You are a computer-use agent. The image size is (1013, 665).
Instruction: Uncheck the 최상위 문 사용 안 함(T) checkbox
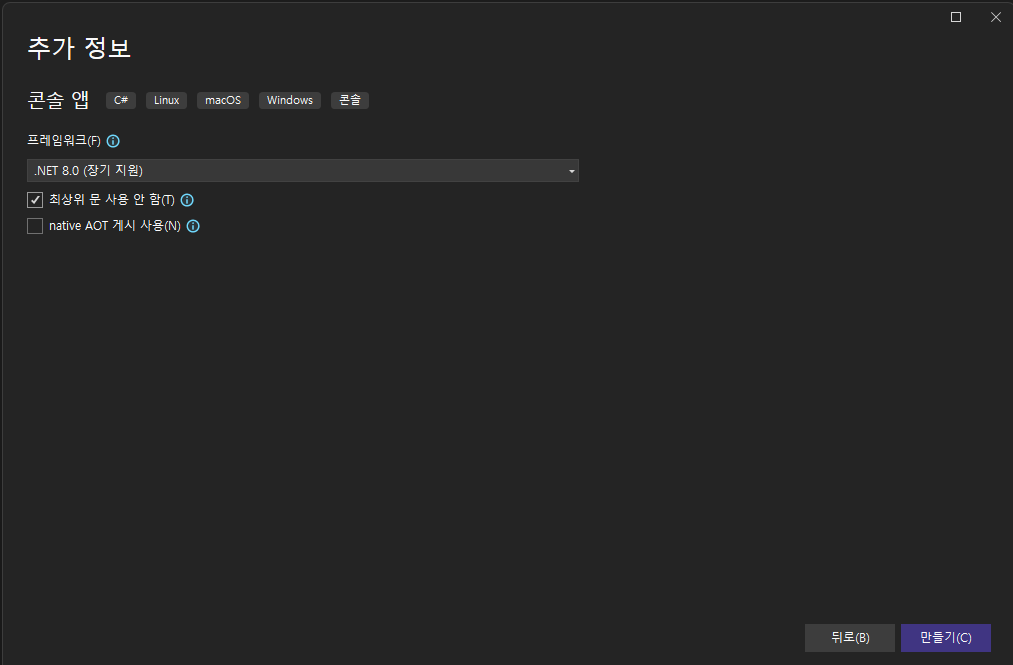point(35,200)
